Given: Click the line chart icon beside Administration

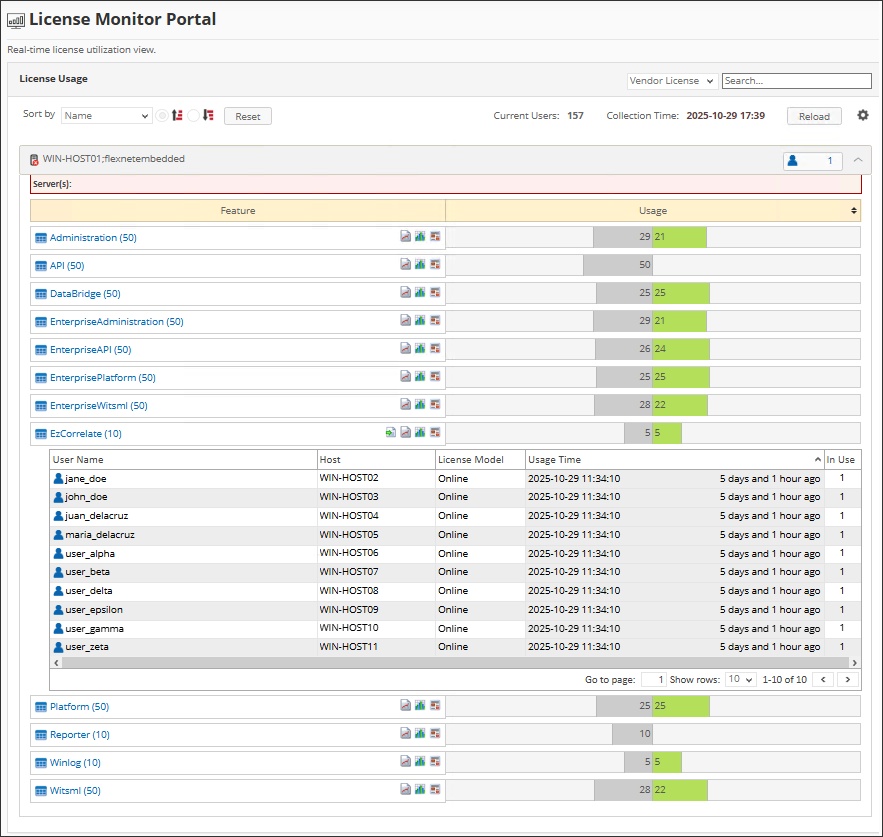Looking at the screenshot, I should coord(405,236).
